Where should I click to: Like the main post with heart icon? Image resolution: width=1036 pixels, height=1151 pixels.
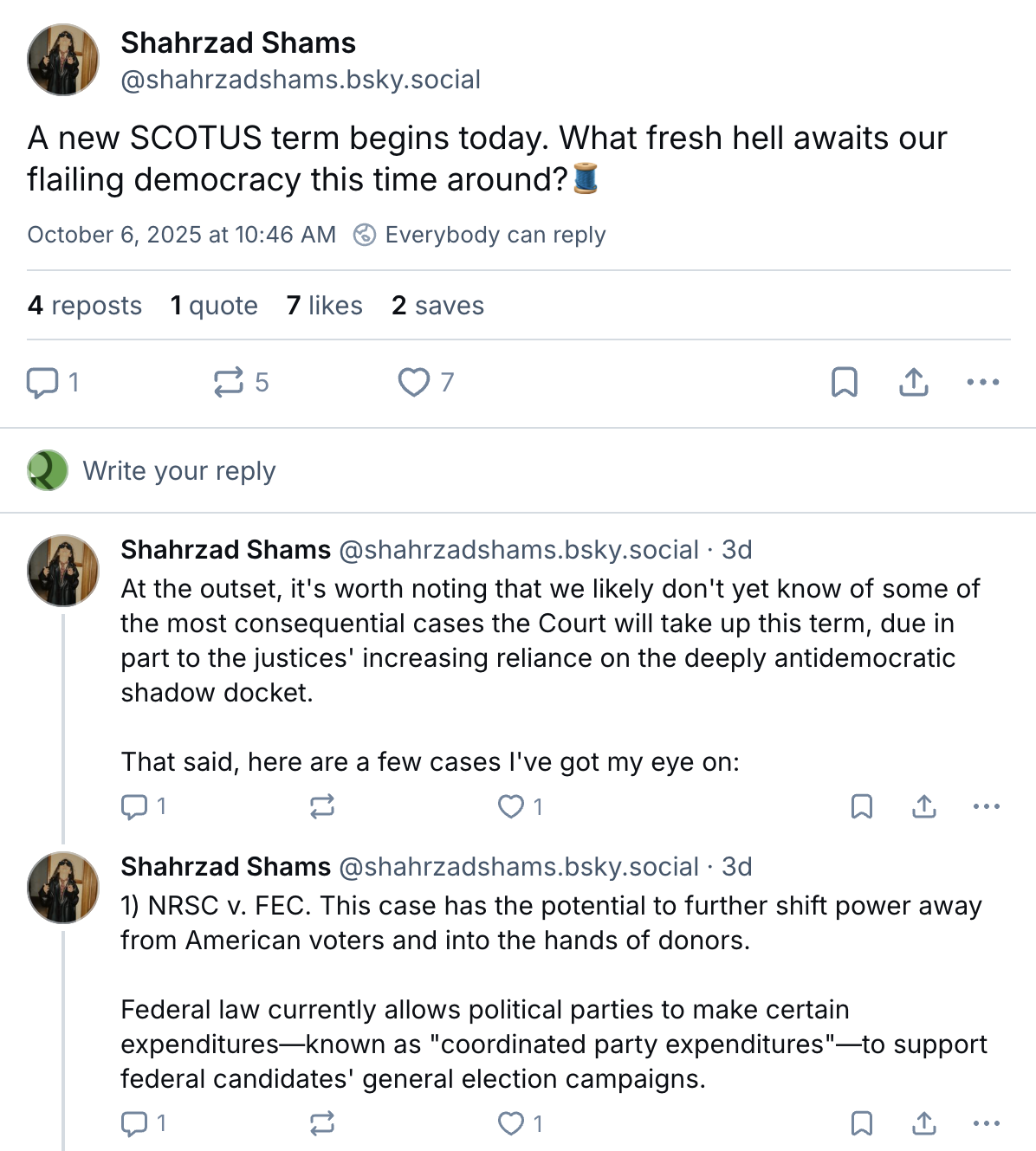tap(414, 382)
